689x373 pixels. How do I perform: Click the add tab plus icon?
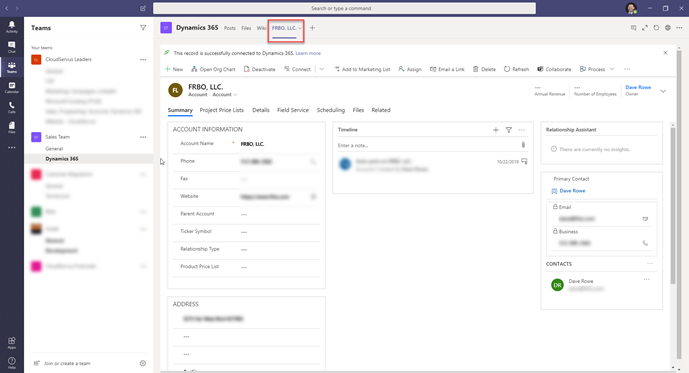click(x=312, y=28)
